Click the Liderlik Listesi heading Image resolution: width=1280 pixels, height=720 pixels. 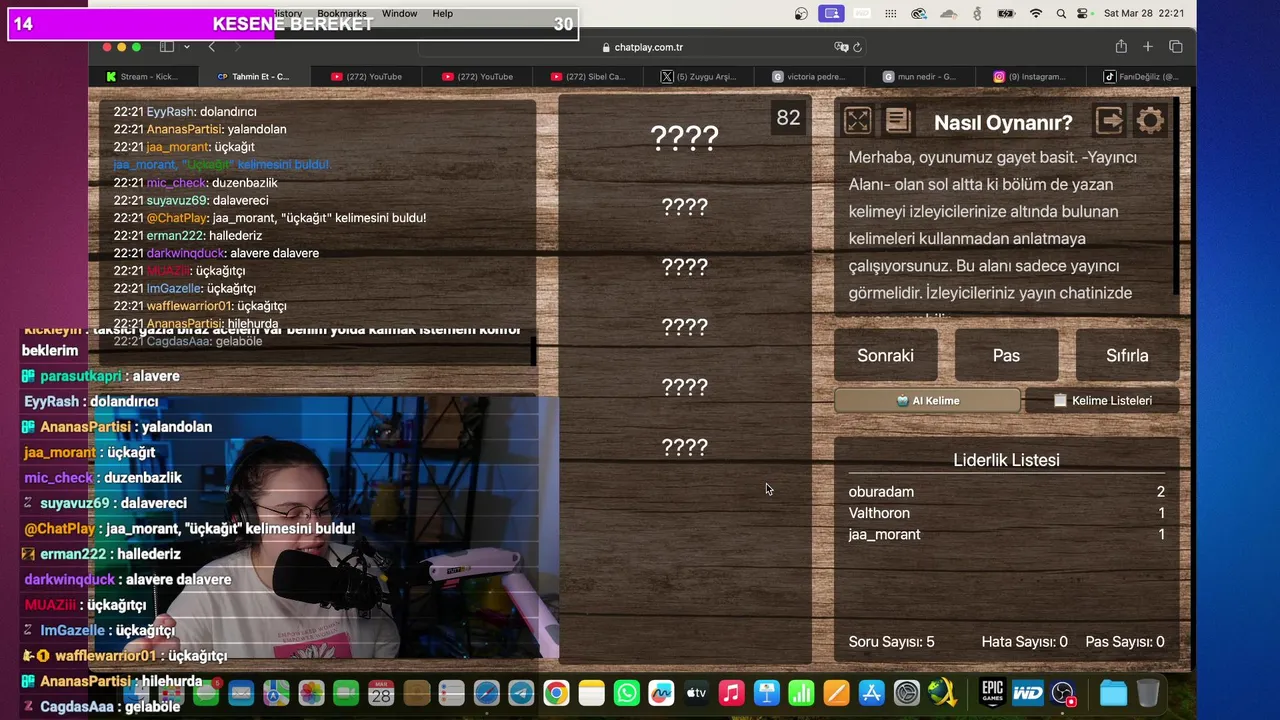click(1006, 460)
